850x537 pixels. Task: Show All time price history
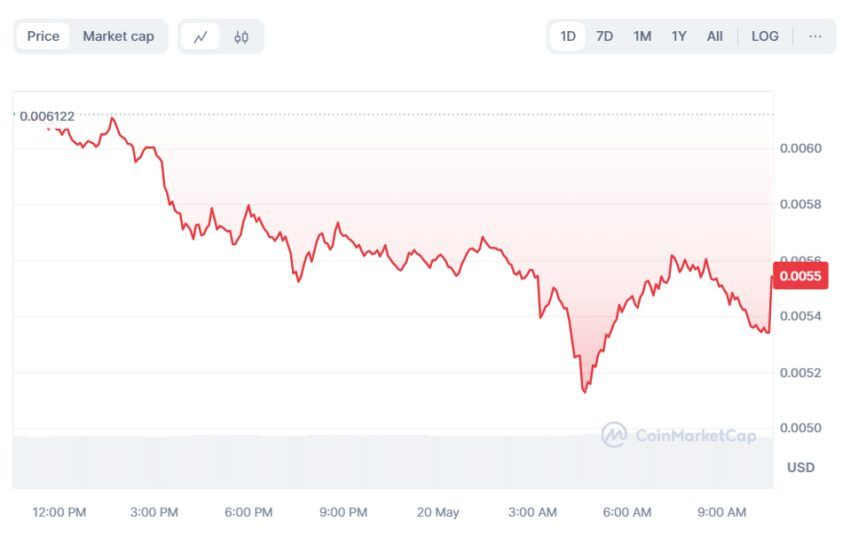point(714,36)
